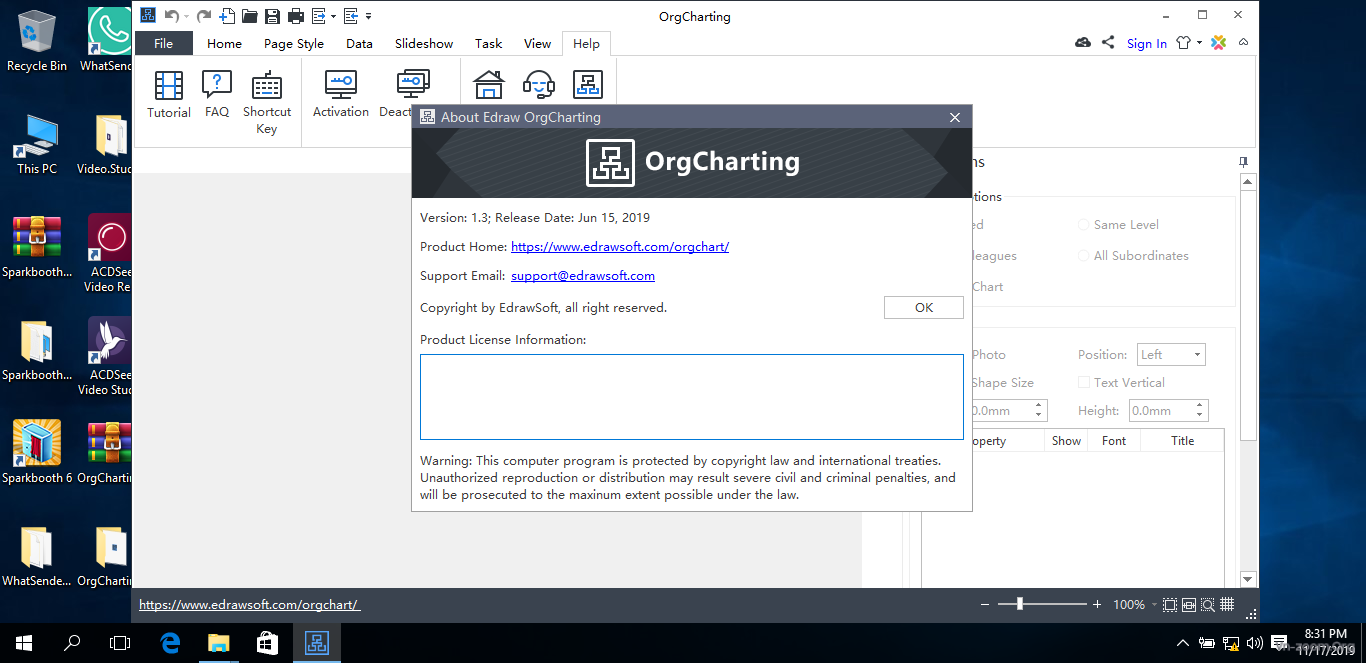
Task: Create a new document from quick toolbar
Action: click(x=228, y=16)
